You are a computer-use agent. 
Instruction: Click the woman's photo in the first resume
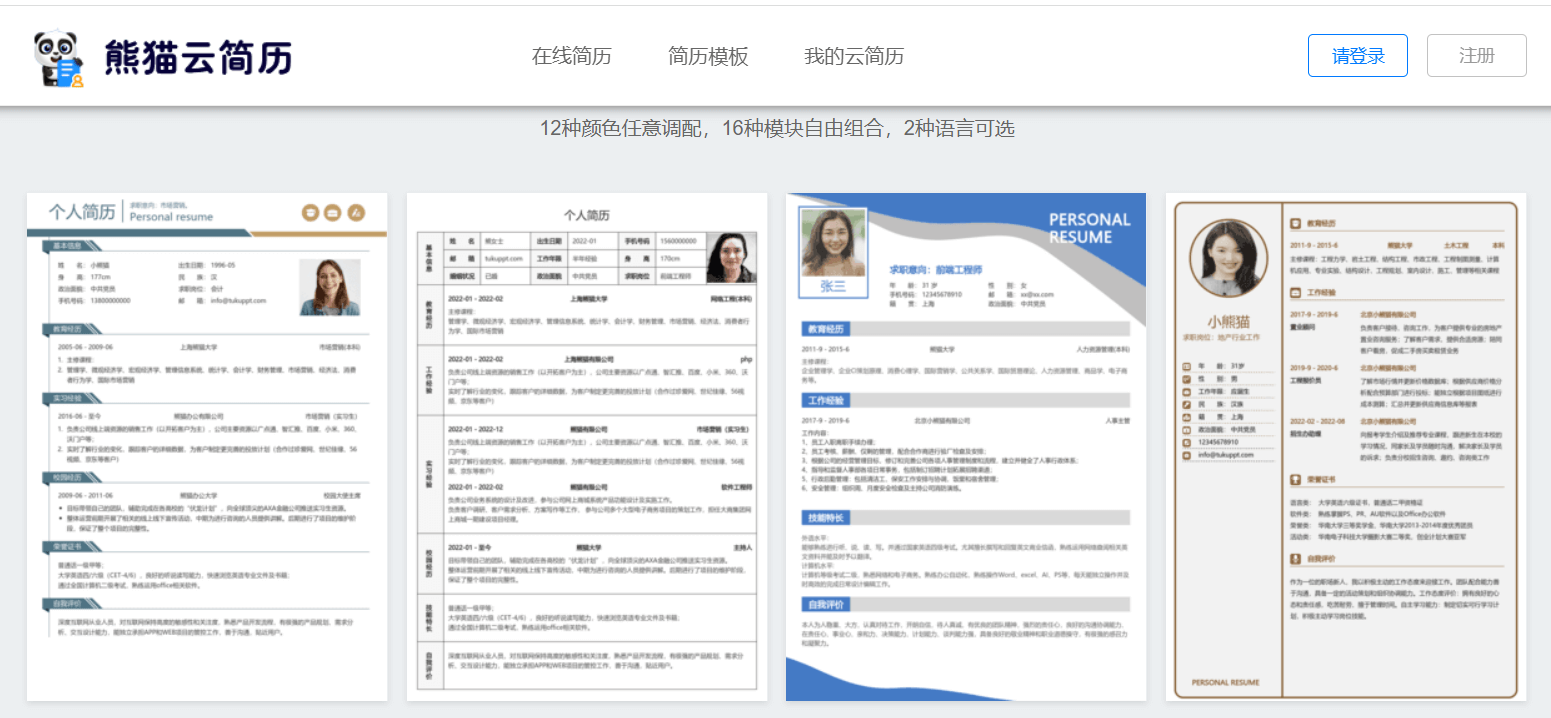(x=329, y=287)
